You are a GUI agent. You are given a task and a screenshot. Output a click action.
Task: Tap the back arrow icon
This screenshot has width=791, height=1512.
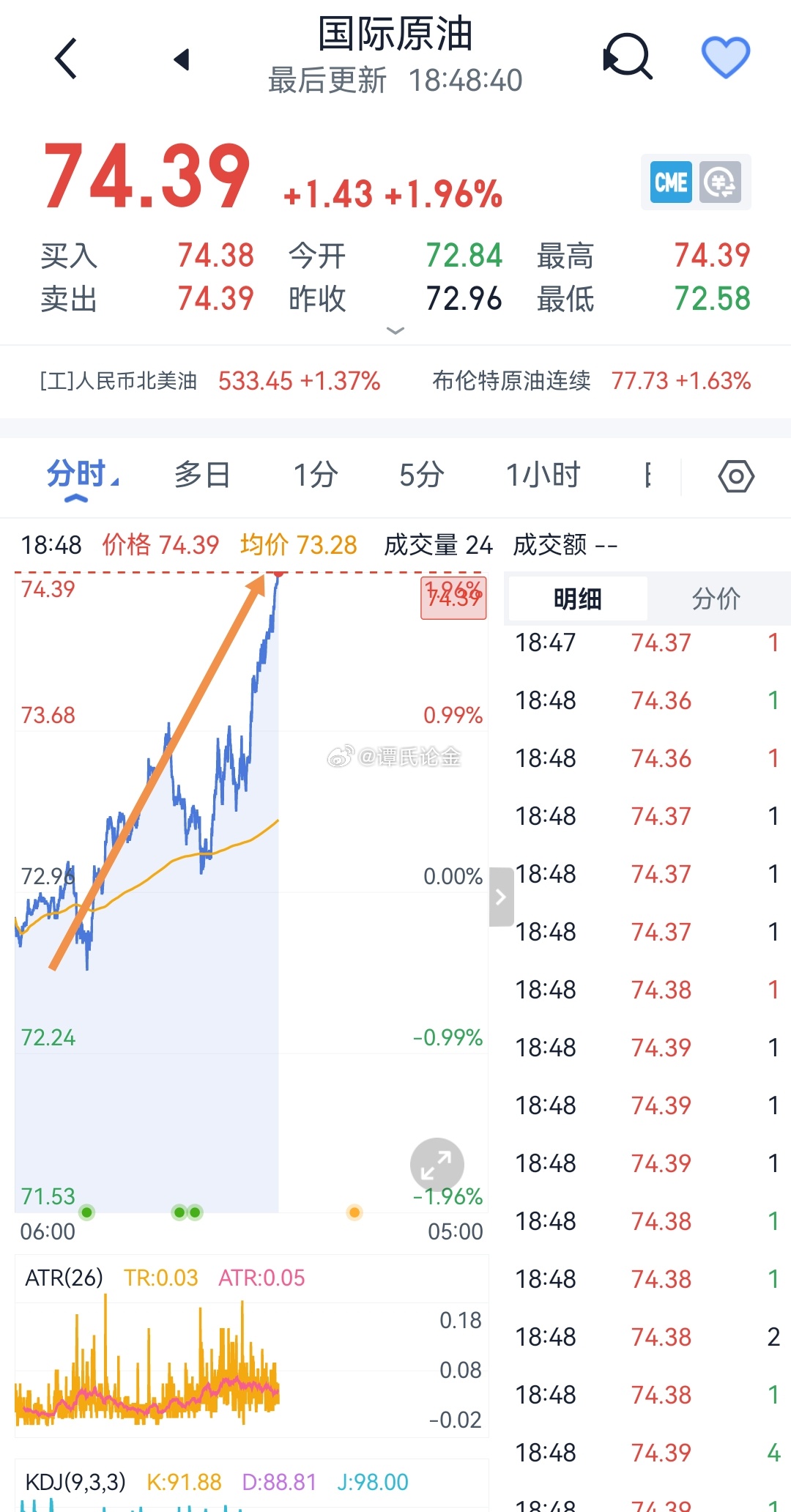66,58
